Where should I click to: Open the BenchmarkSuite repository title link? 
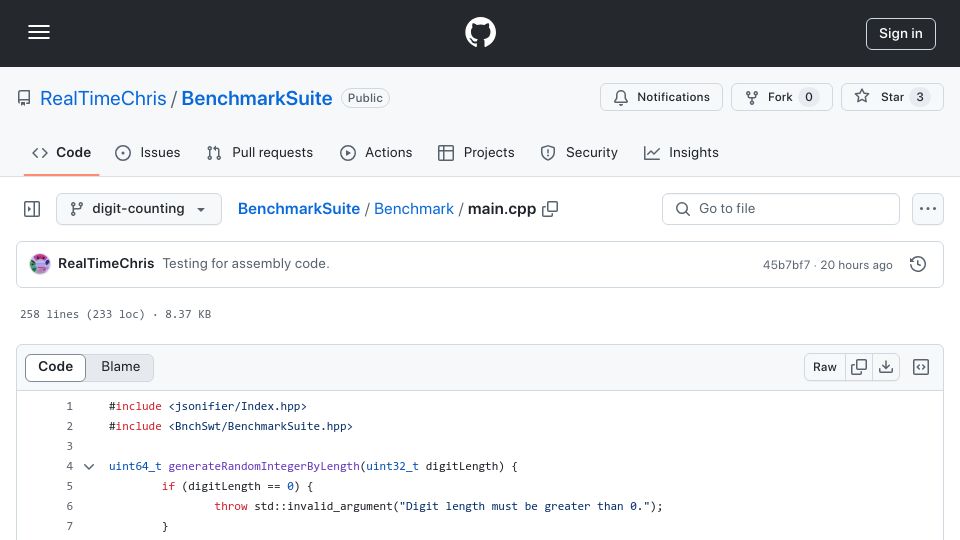click(257, 98)
